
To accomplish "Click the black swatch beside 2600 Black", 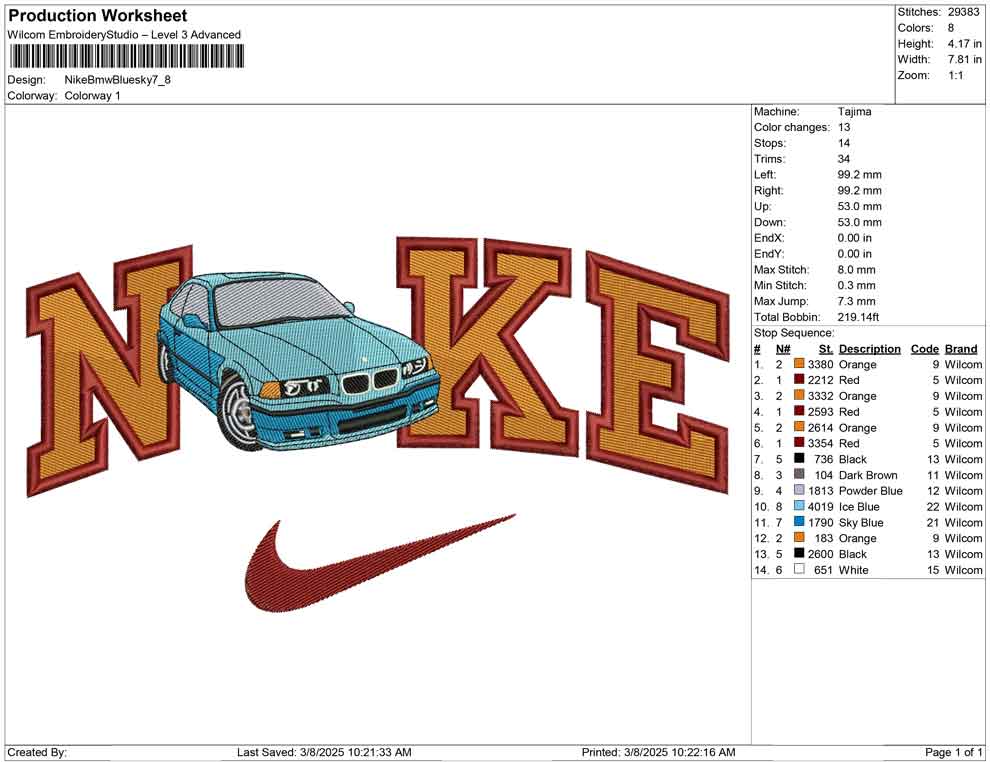I will coord(799,553).
